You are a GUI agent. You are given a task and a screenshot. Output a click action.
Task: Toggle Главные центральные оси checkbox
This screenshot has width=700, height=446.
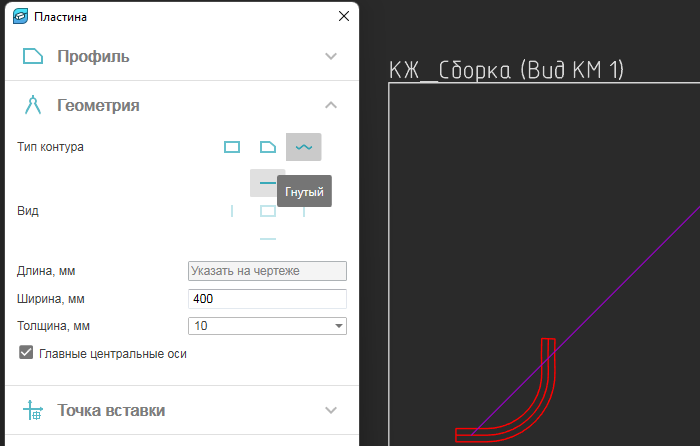pyautogui.click(x=26, y=352)
